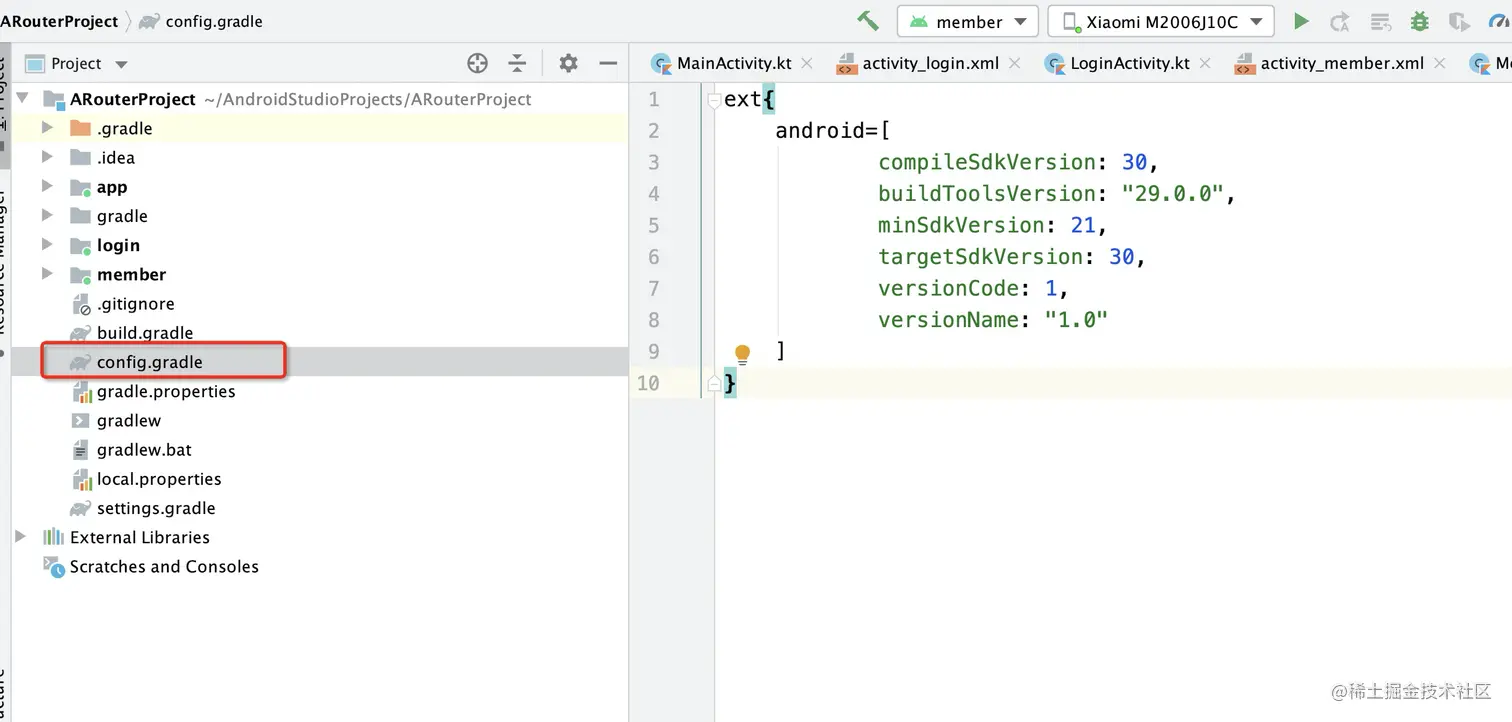The height and width of the screenshot is (722, 1512).
Task: Expand the .idea folder arrow
Action: click(x=47, y=157)
